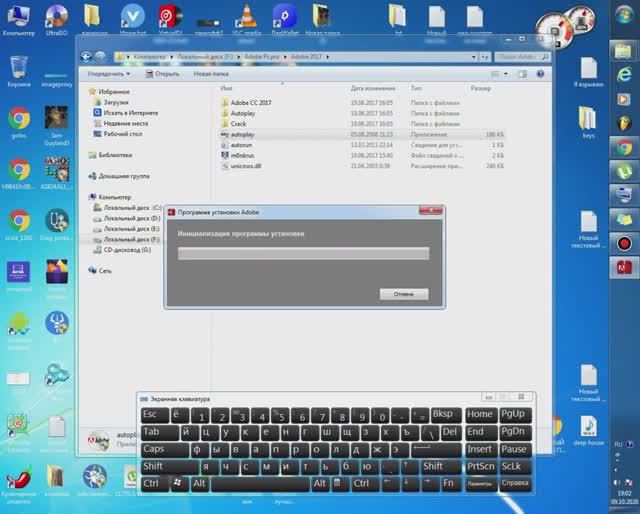Click the installer initialization progress bar

[304, 254]
